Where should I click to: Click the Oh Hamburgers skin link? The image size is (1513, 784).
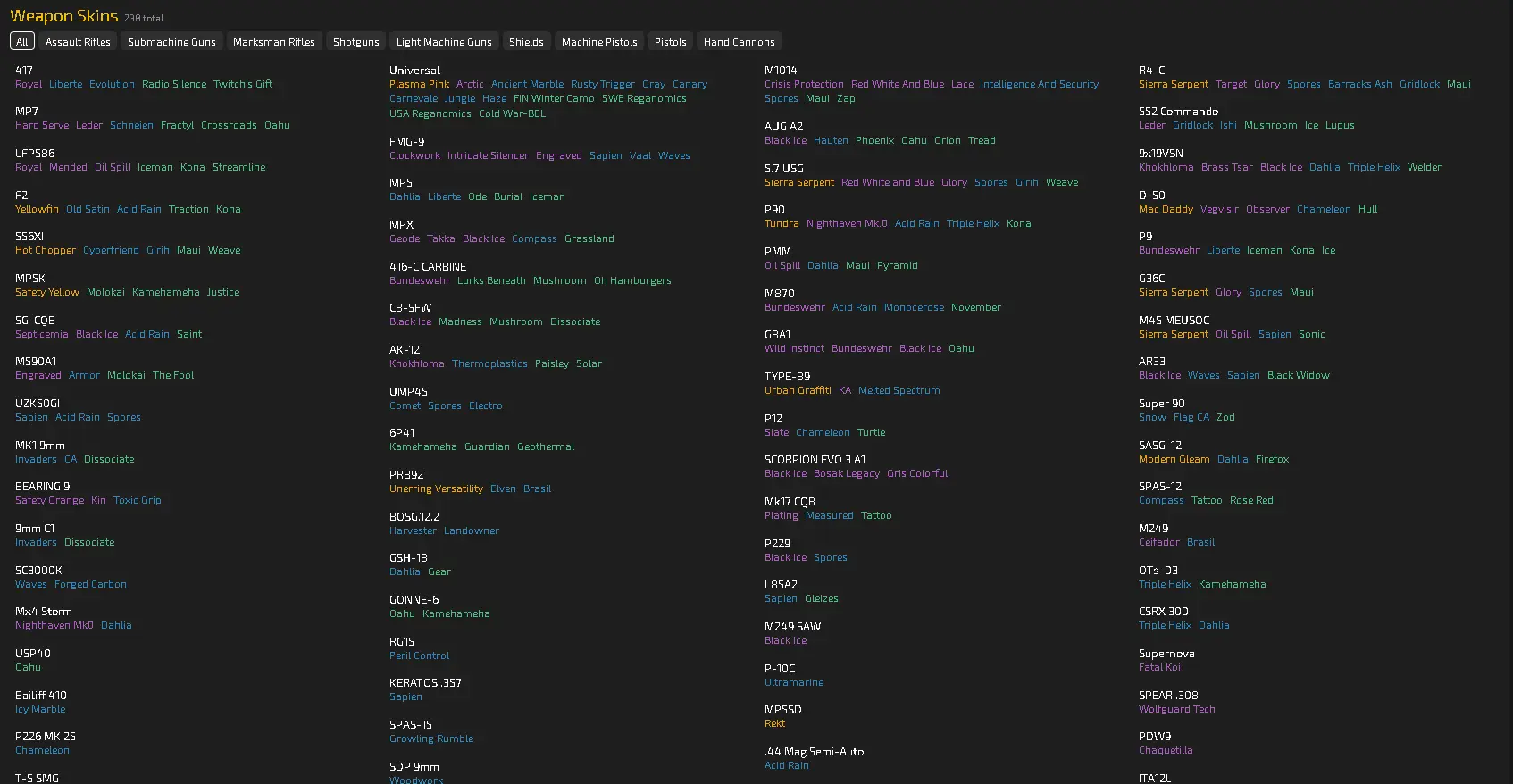(632, 281)
